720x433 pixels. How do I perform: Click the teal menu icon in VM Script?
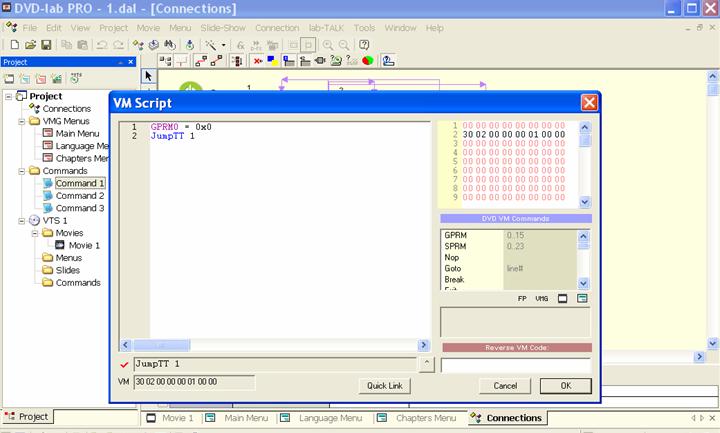[582, 298]
